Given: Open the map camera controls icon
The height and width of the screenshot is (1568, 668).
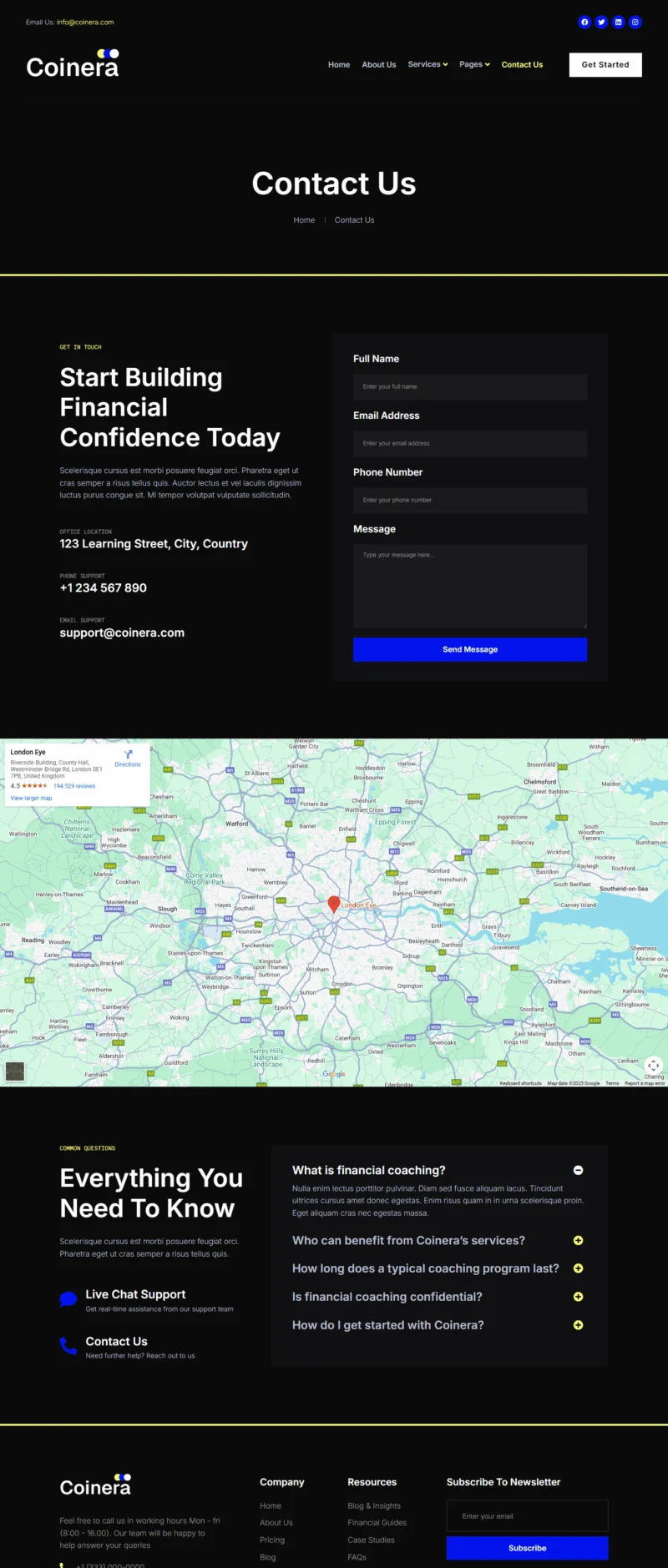Looking at the screenshot, I should coord(654,1065).
